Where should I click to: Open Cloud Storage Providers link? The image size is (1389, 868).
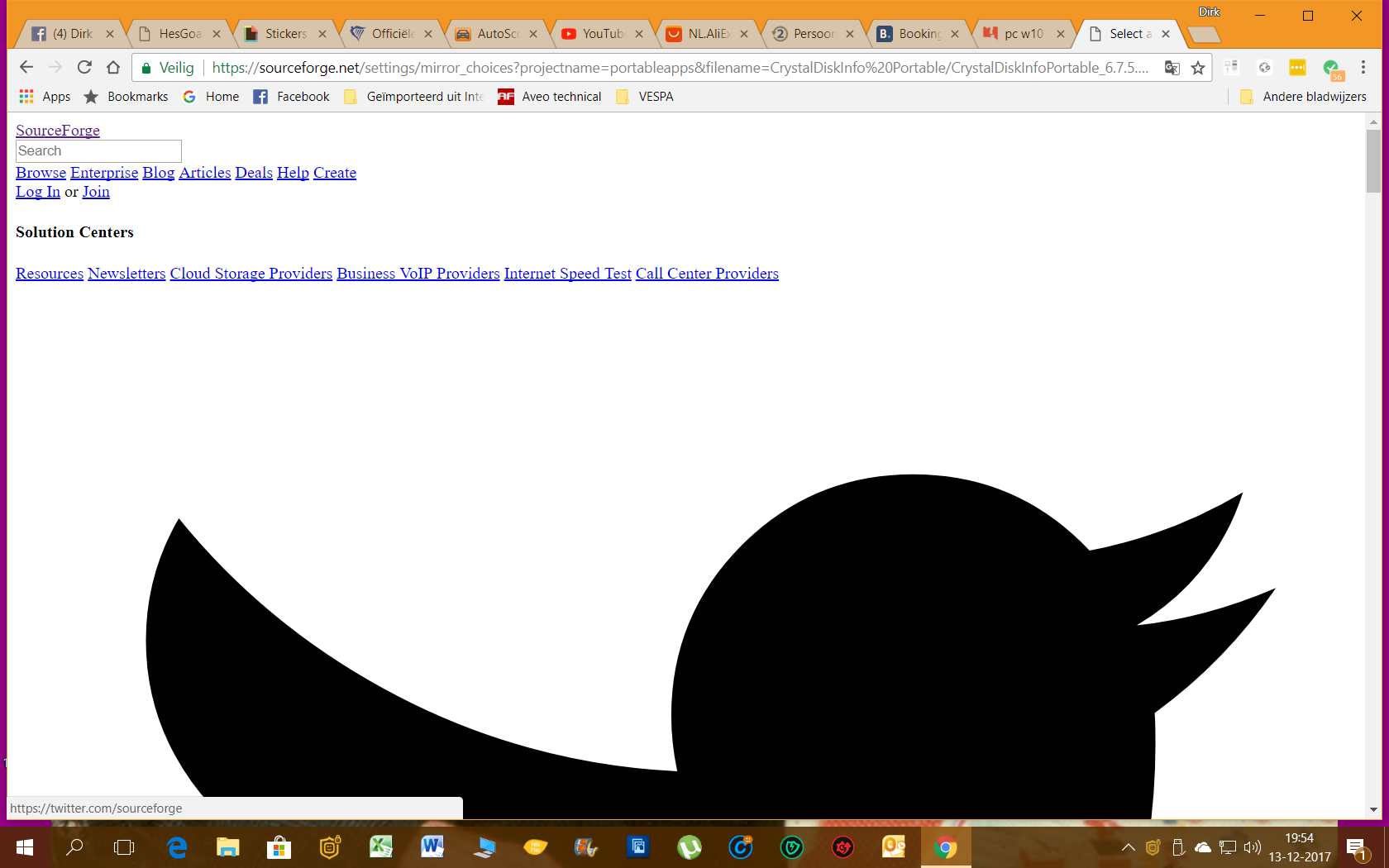click(x=251, y=274)
